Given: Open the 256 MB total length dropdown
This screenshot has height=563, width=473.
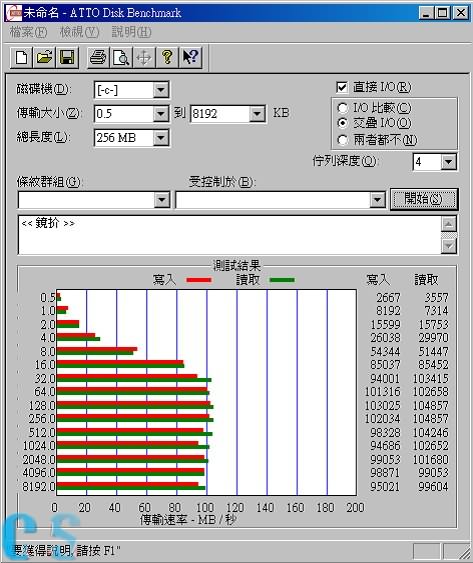Looking at the screenshot, I should 161,138.
